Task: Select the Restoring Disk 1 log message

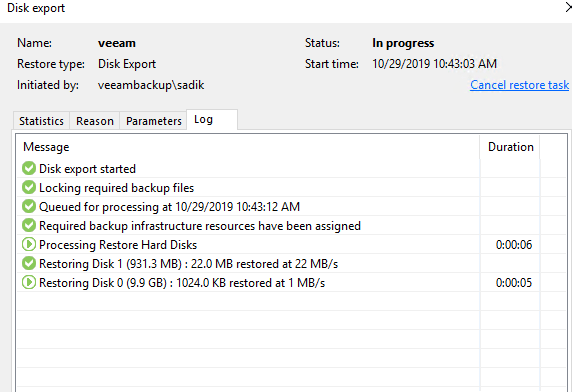Action: pyautogui.click(x=188, y=264)
